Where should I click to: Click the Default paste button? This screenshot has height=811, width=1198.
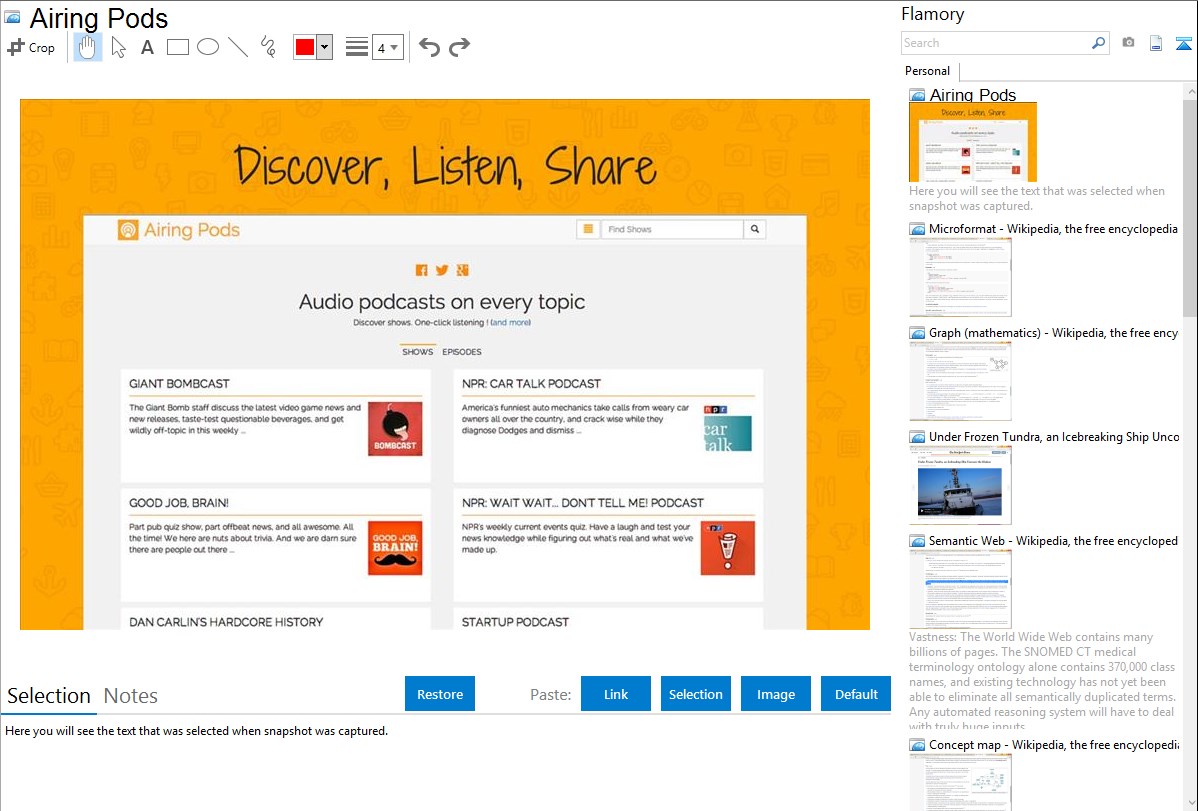856,694
